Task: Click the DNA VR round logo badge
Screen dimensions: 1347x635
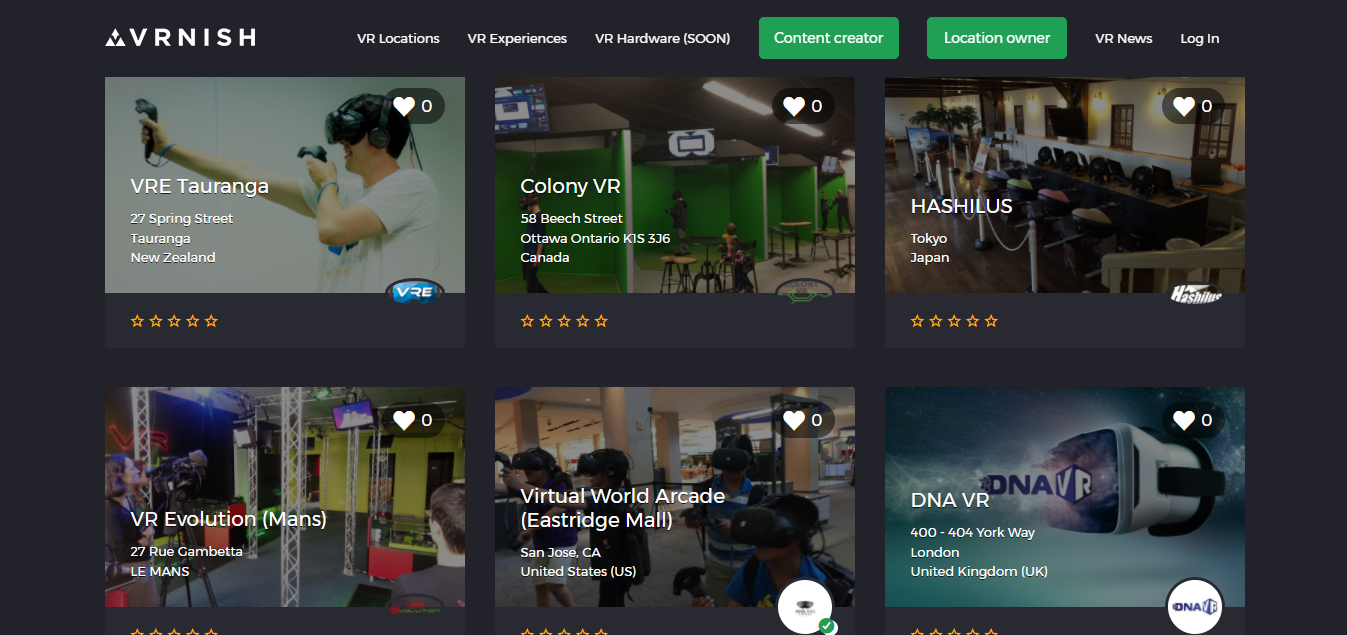Action: [x=1195, y=606]
